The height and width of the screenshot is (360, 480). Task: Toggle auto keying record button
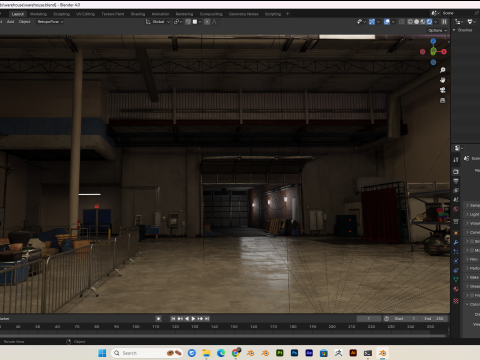(x=158, y=319)
